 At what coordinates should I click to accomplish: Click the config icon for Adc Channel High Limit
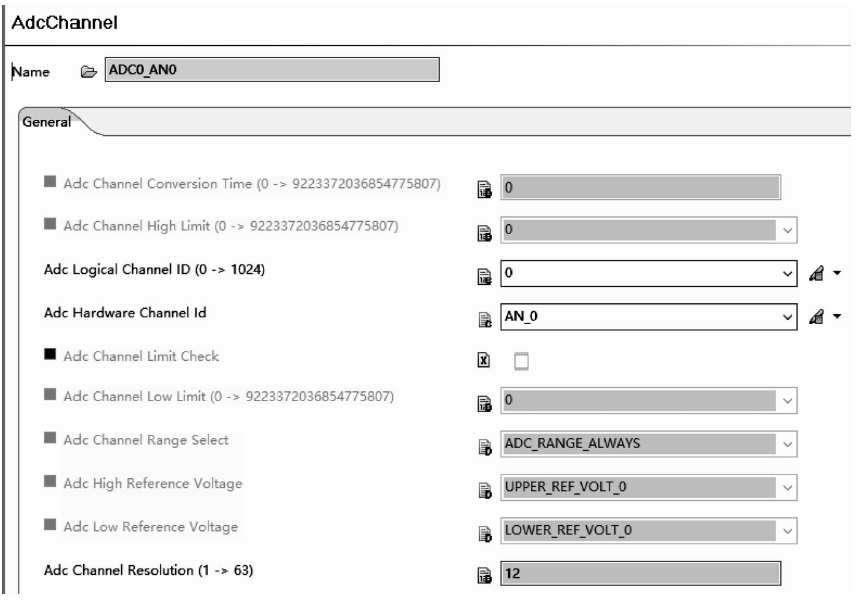coord(484,233)
